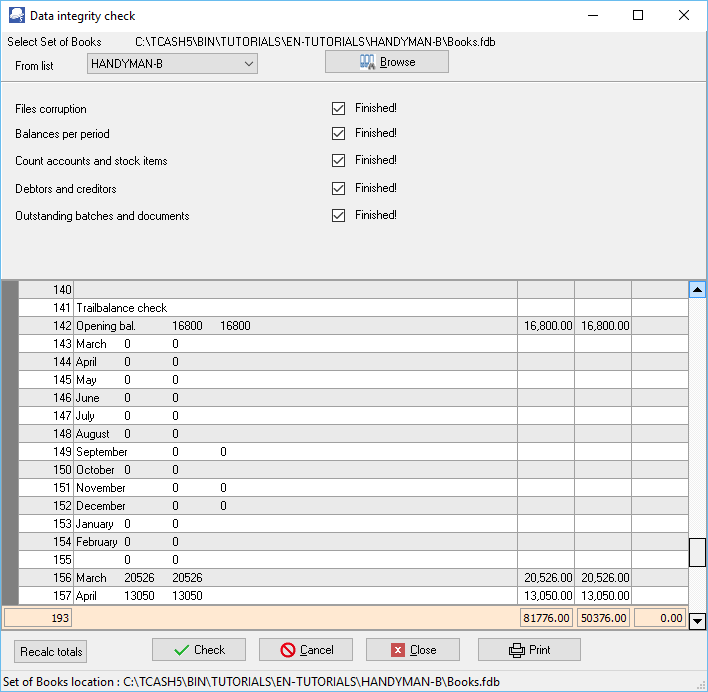Click the Close button with red X icon
The width and height of the screenshot is (708, 692).
412,650
